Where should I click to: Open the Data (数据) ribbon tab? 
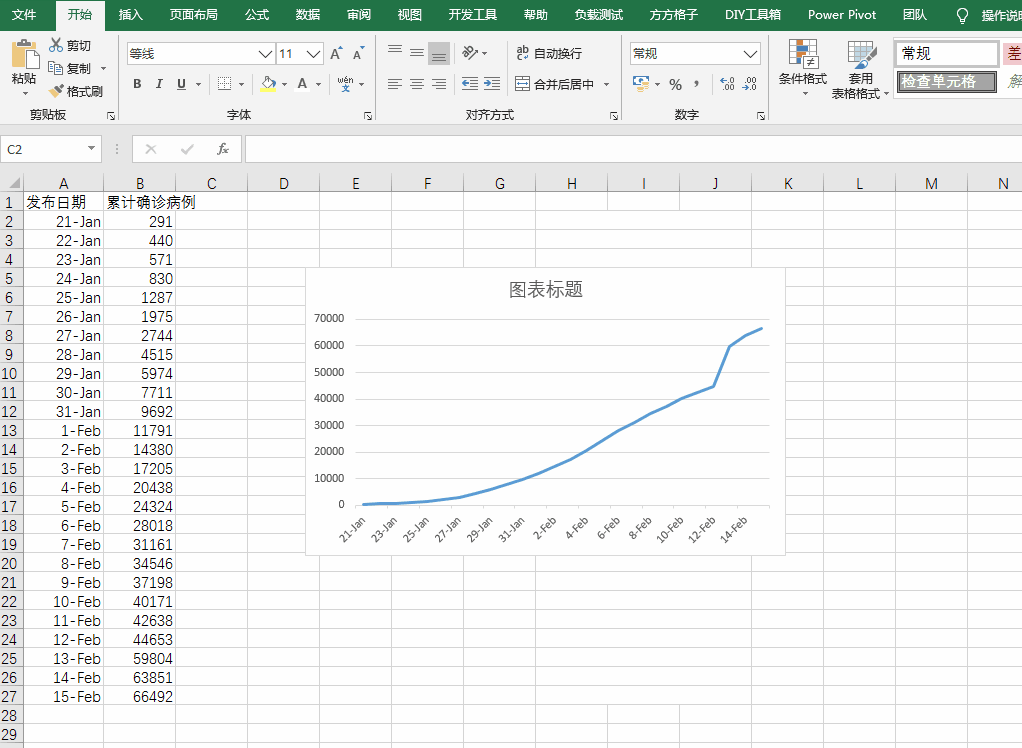pos(308,15)
